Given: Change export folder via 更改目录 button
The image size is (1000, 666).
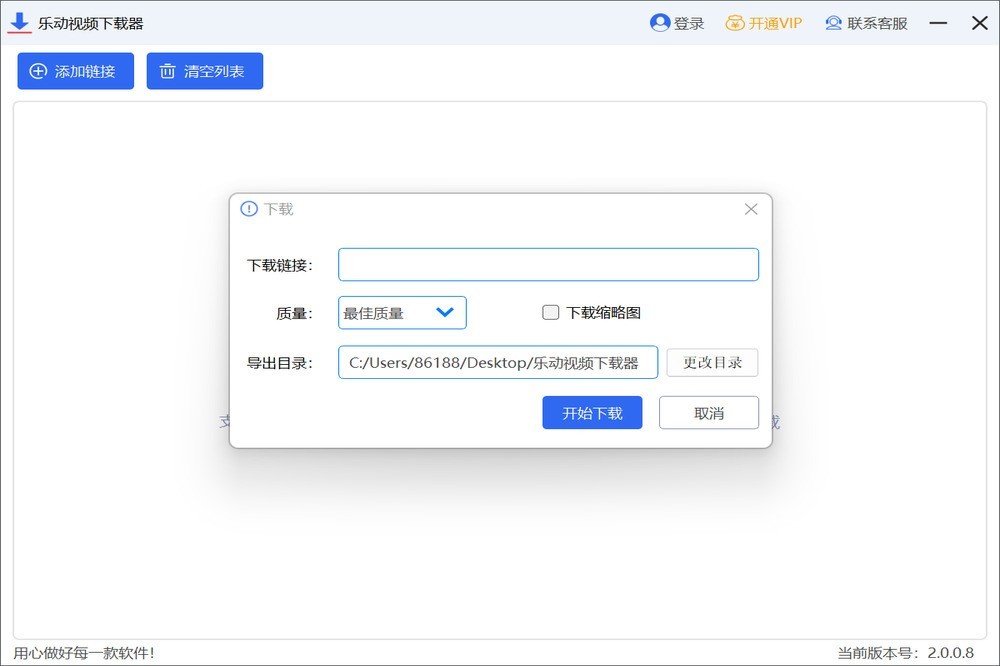Looking at the screenshot, I should (712, 362).
